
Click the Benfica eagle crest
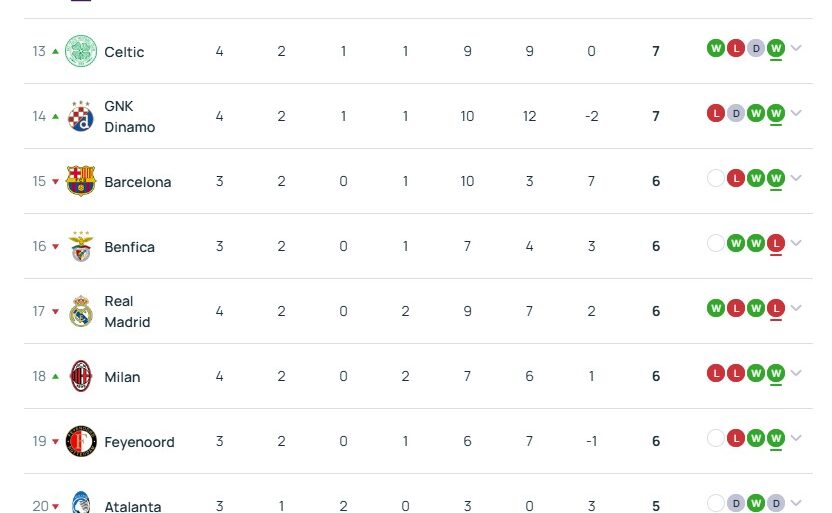tap(81, 246)
